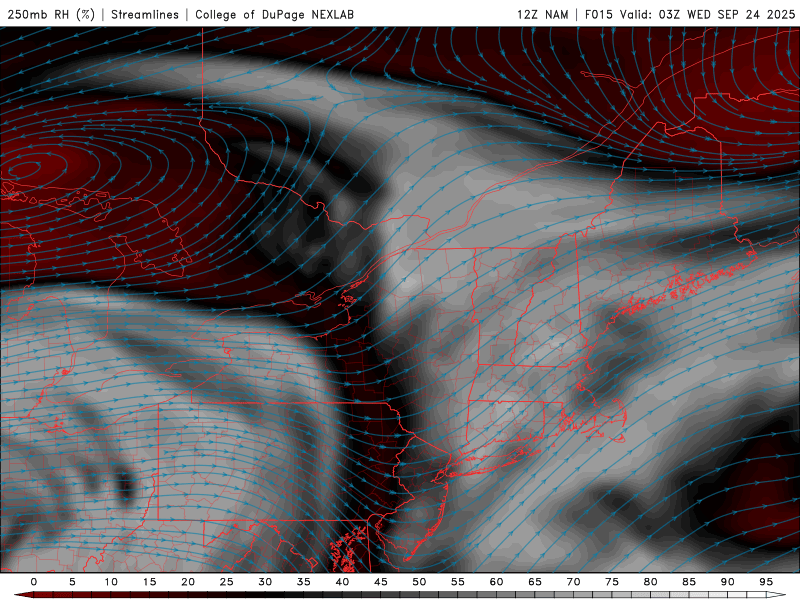Click the '50' color scale label
The width and height of the screenshot is (800, 600).
[419, 582]
